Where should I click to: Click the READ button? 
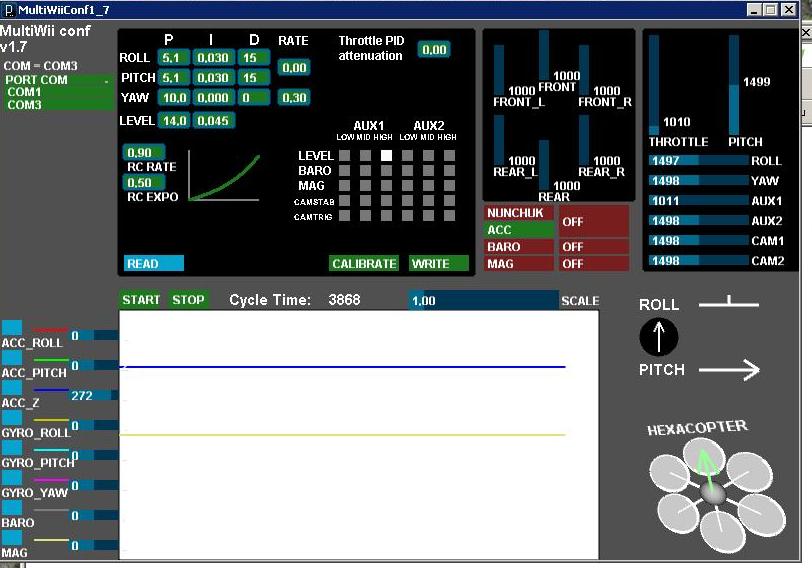click(x=154, y=263)
